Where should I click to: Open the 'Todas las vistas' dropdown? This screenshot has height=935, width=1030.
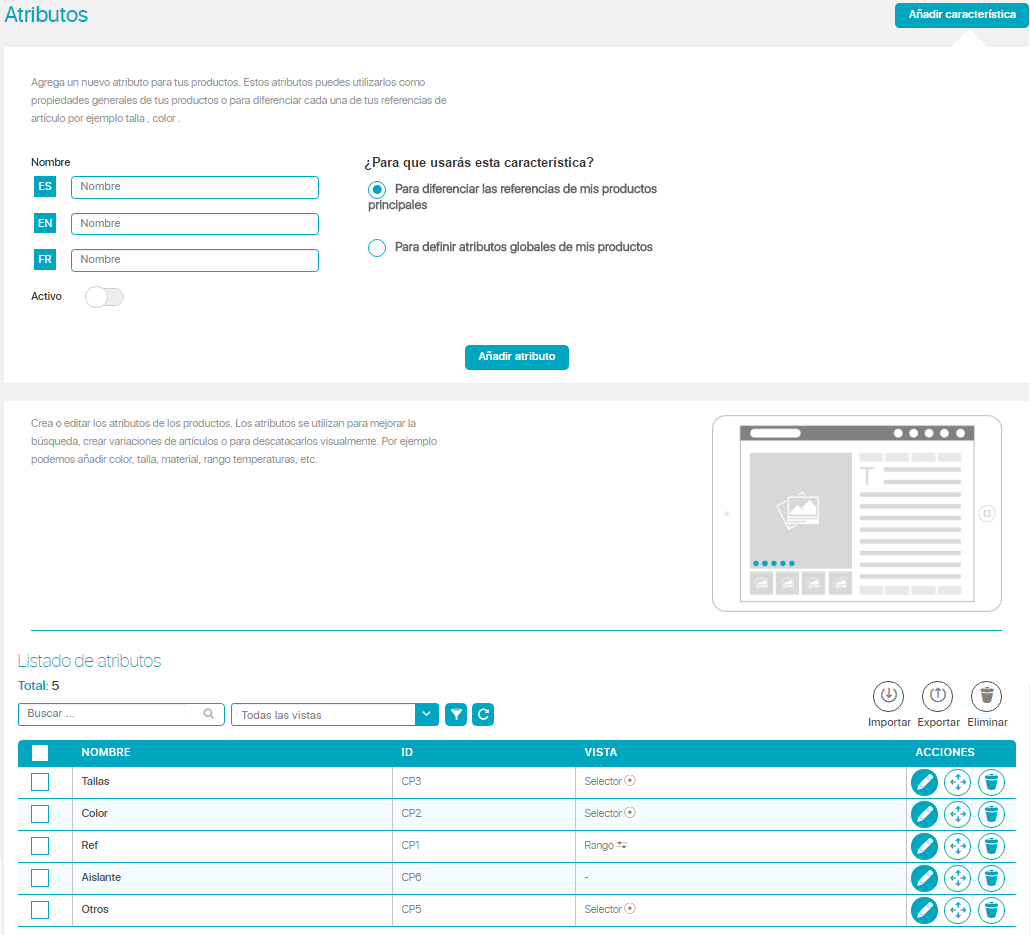point(335,714)
